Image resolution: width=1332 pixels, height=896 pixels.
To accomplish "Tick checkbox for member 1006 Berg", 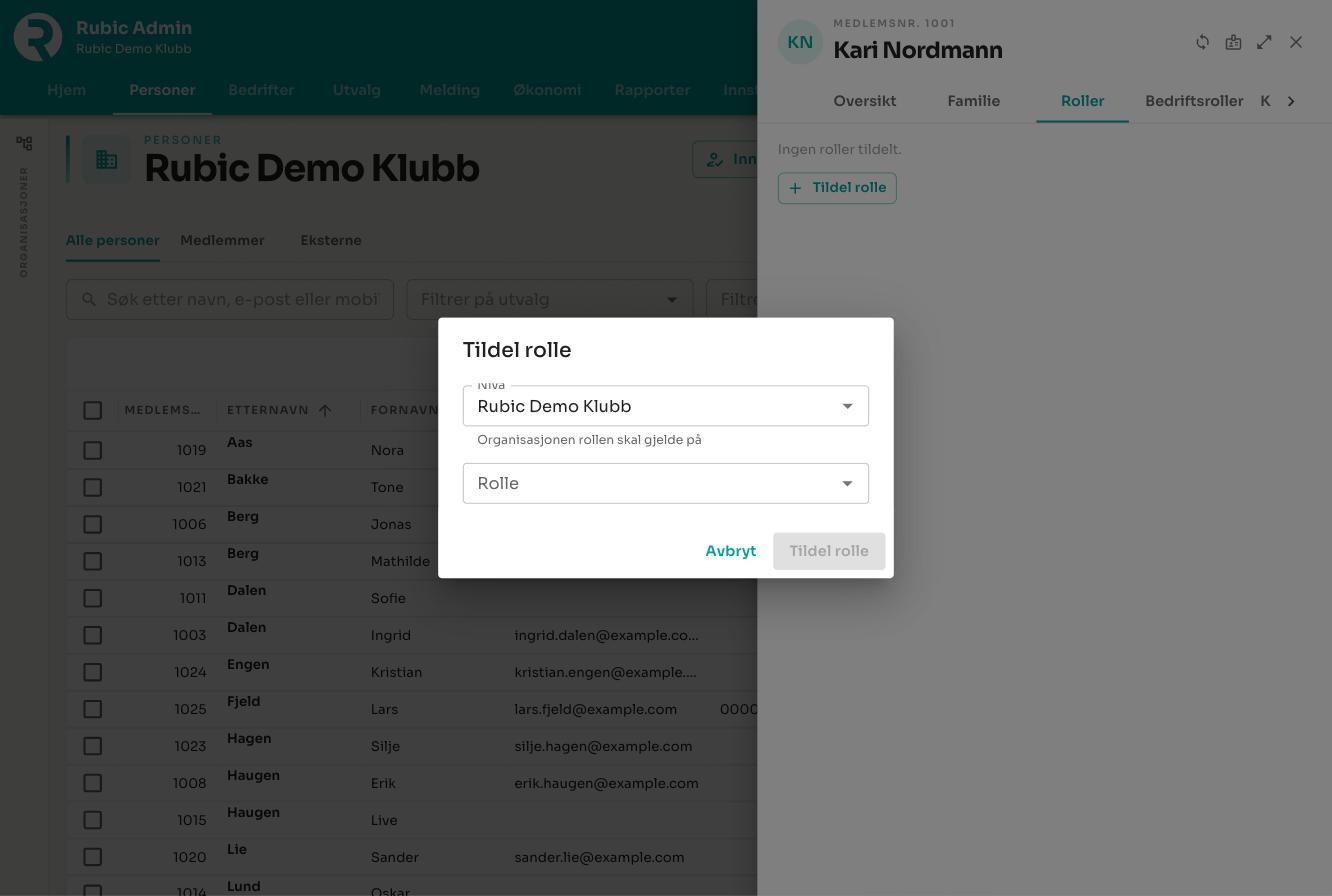I will coord(93,524).
